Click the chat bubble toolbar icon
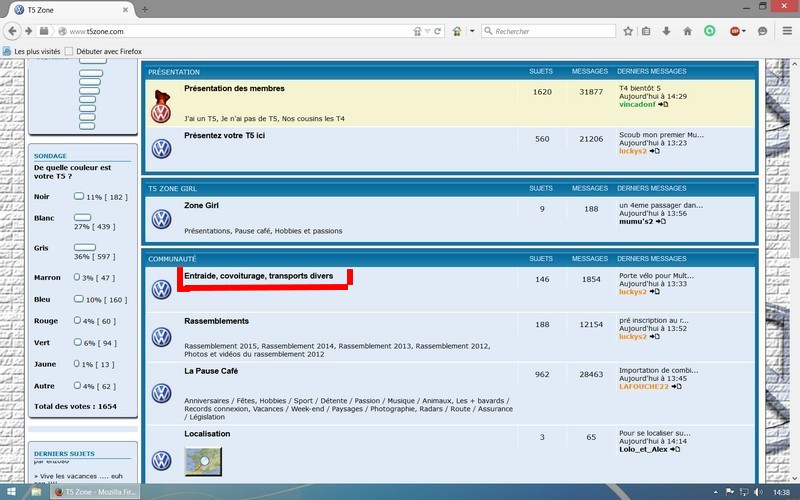The width and height of the screenshot is (800, 500). click(762, 31)
